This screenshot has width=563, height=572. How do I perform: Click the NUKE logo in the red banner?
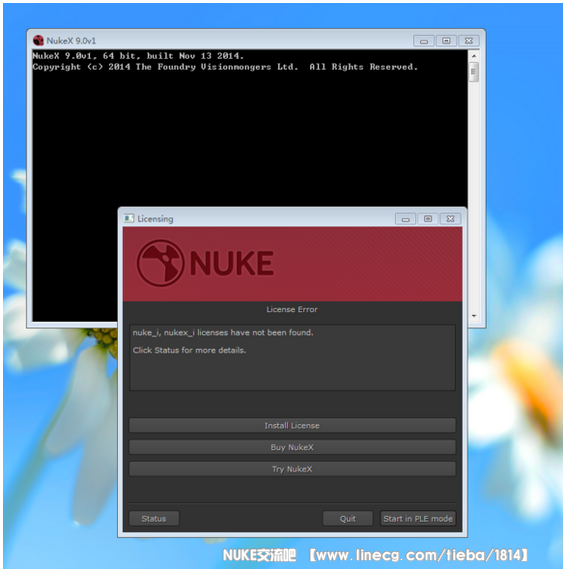point(205,263)
